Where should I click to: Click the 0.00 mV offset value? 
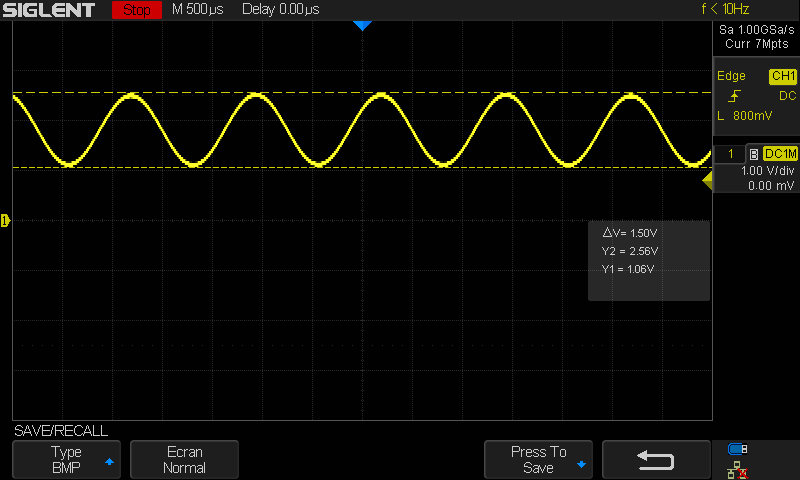pos(771,186)
